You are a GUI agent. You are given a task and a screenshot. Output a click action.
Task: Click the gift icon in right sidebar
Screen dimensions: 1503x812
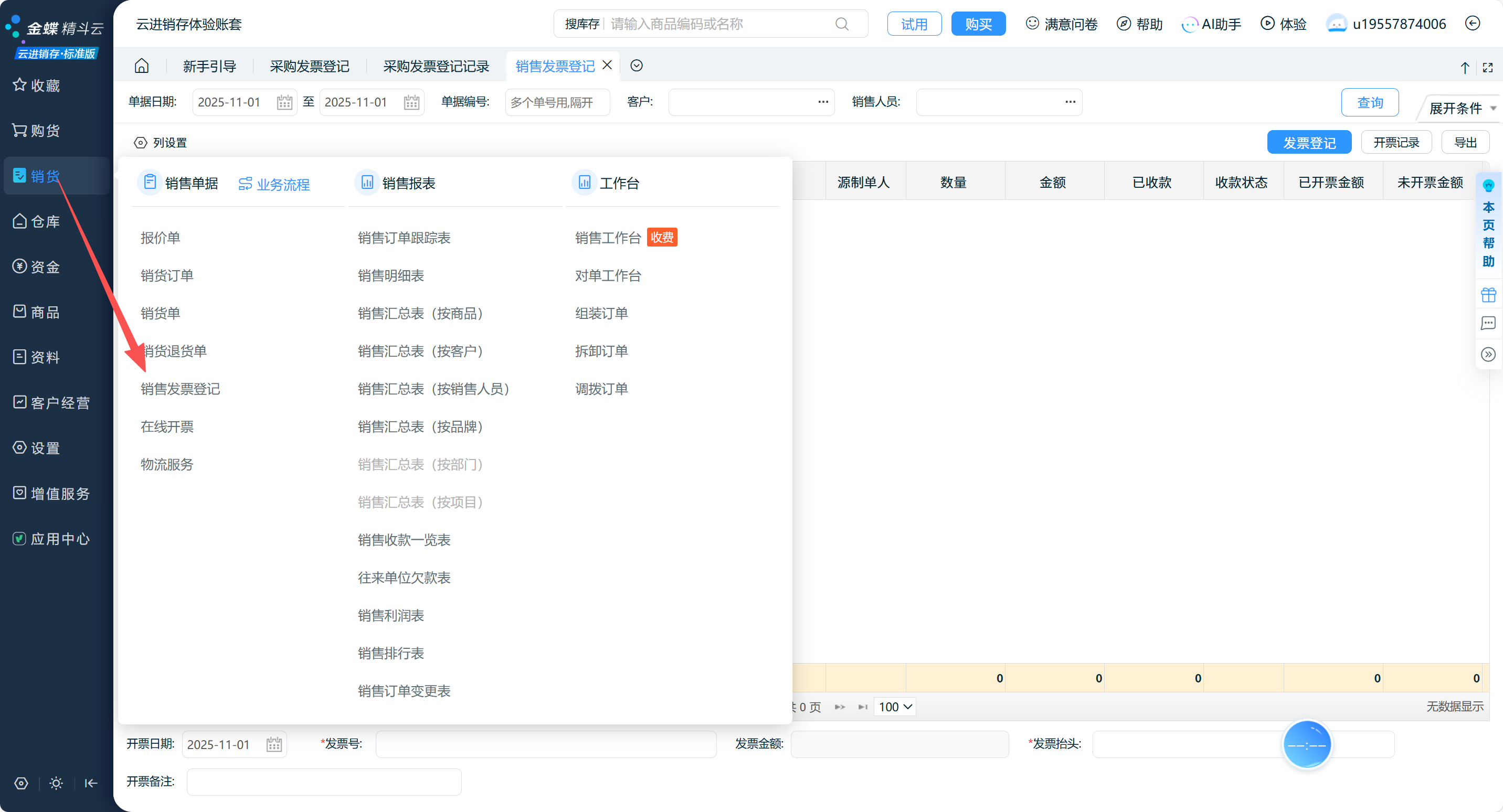1488,295
